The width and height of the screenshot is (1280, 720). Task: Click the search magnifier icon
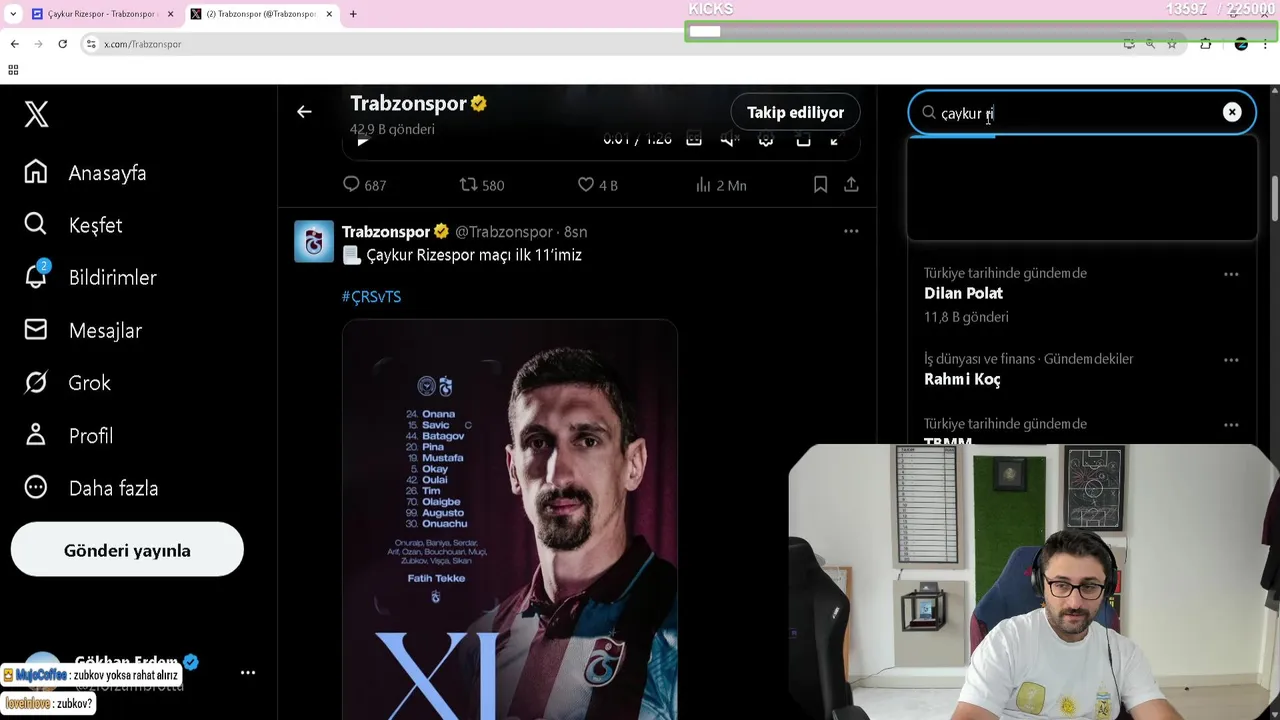(929, 113)
